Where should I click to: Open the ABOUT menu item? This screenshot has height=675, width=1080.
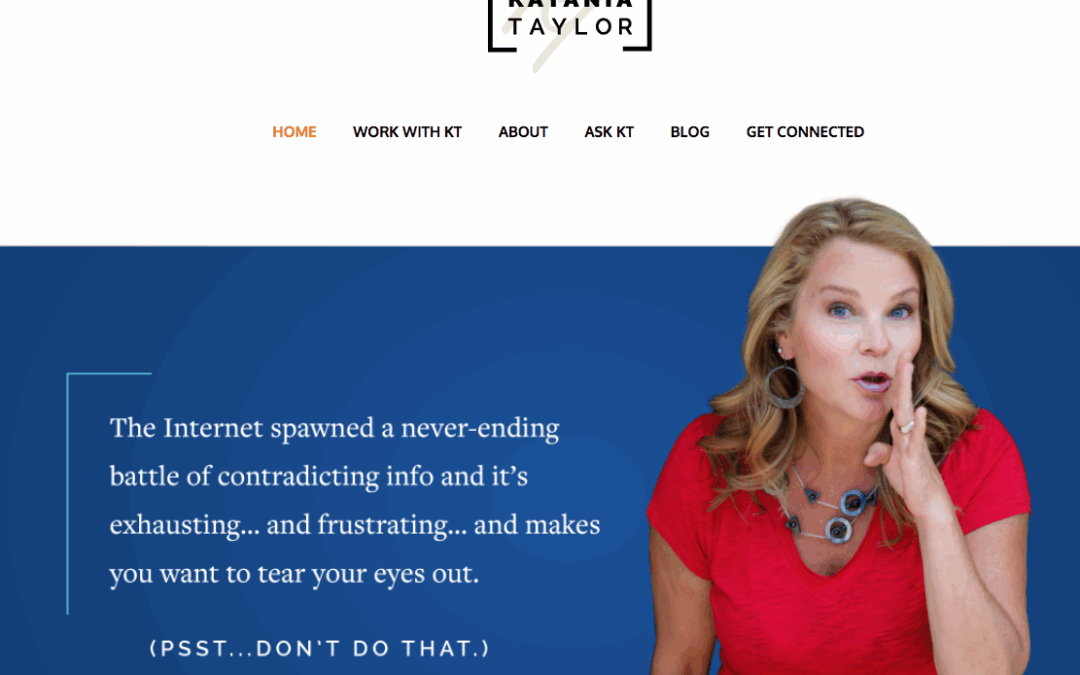click(x=523, y=132)
